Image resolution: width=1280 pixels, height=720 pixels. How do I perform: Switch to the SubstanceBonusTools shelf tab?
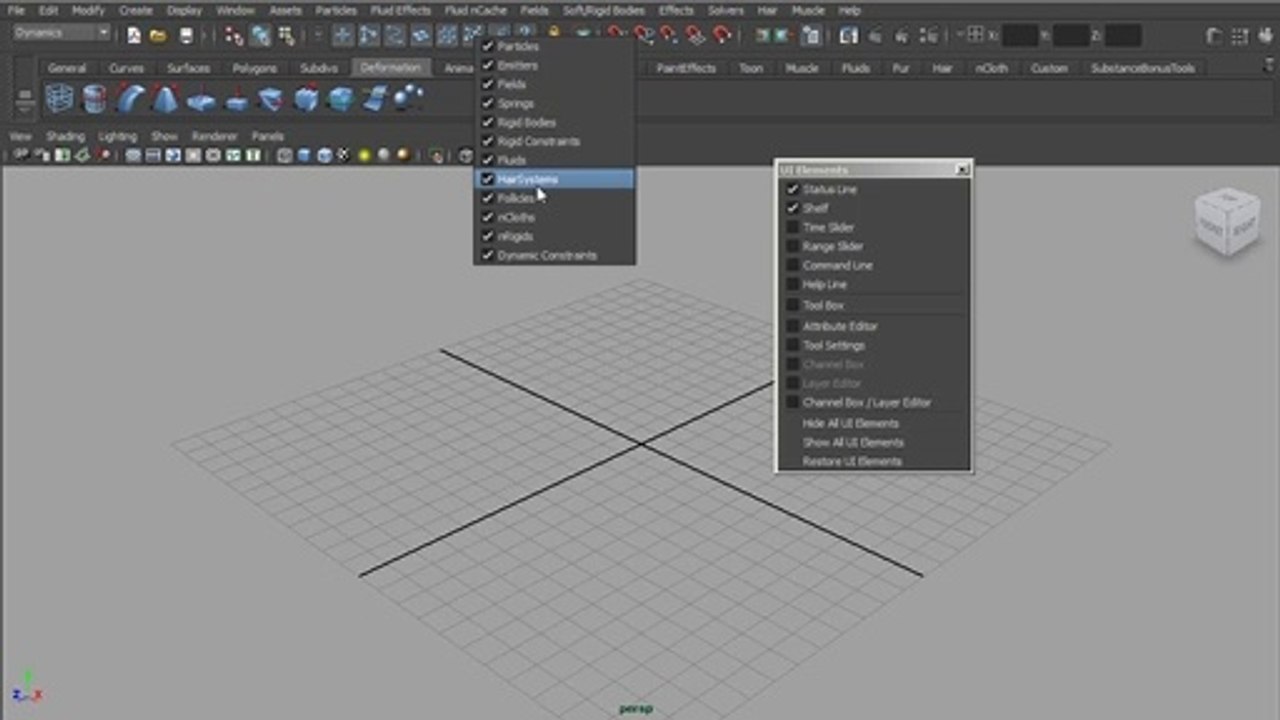pos(1142,68)
